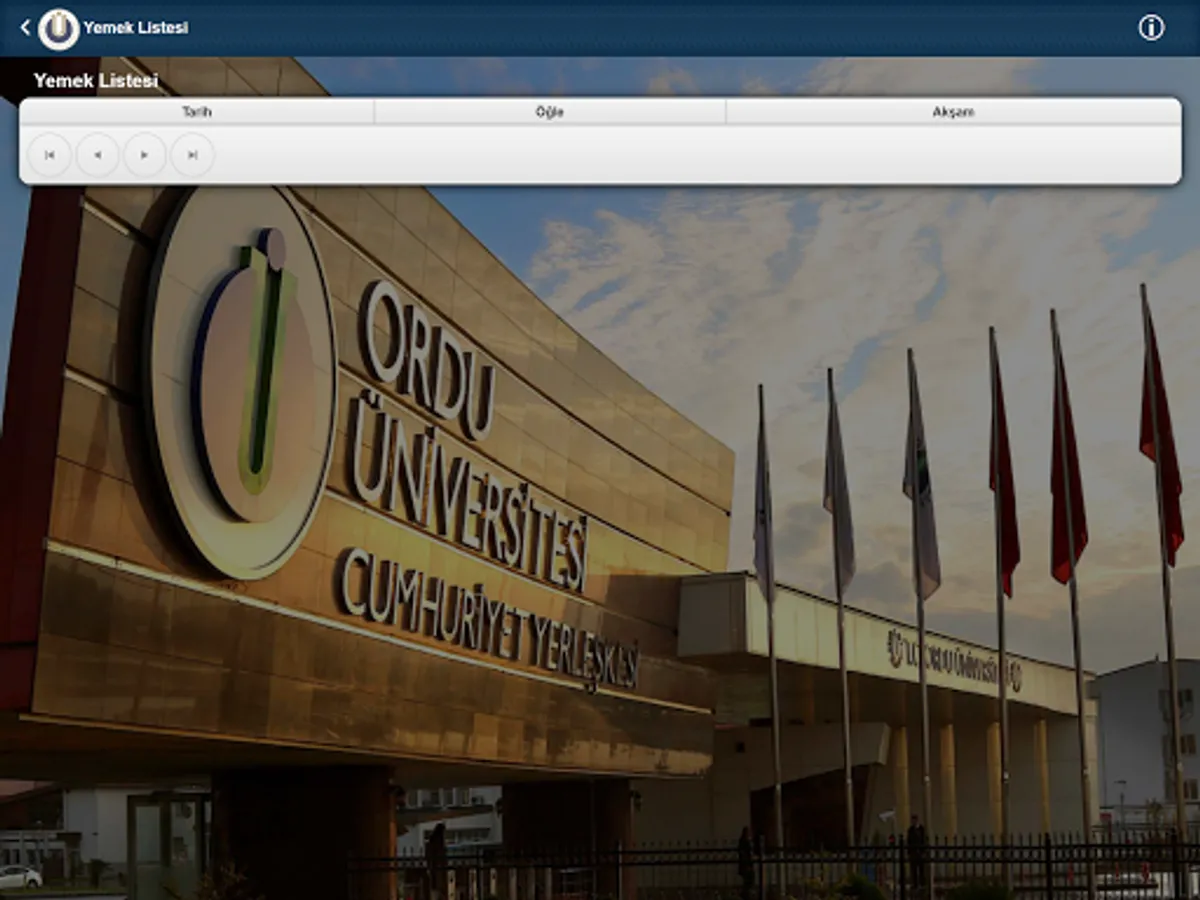Click the Yemek Listesi title in the header
Image resolution: width=1200 pixels, height=900 pixels.
136,28
